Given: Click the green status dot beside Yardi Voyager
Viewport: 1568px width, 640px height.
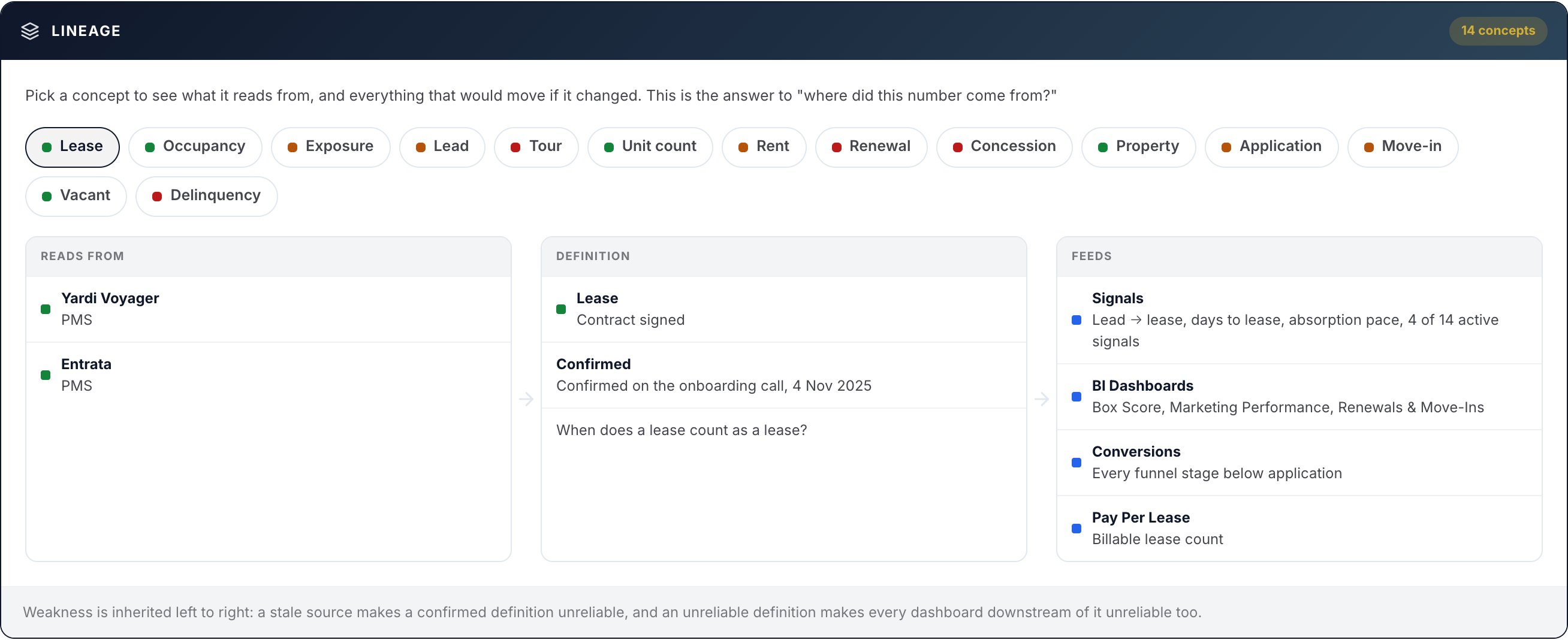Looking at the screenshot, I should 46,309.
